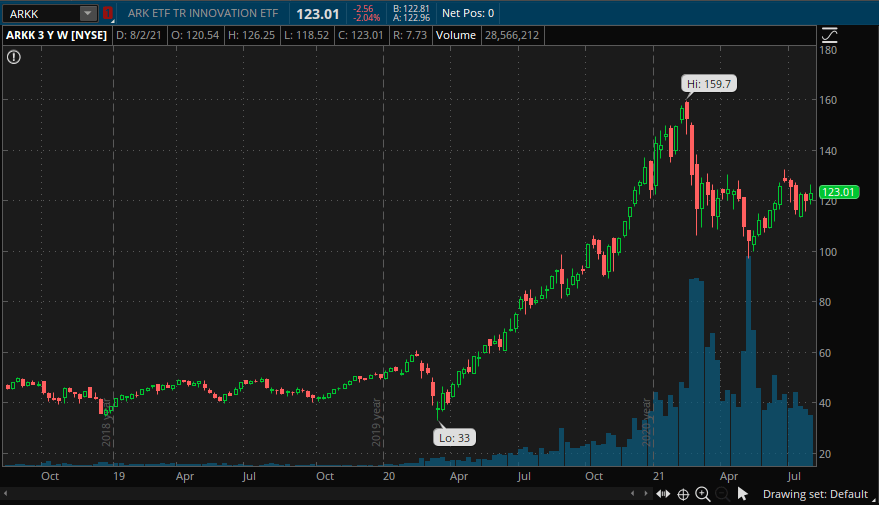Select the pointer cursor tool

(743, 494)
